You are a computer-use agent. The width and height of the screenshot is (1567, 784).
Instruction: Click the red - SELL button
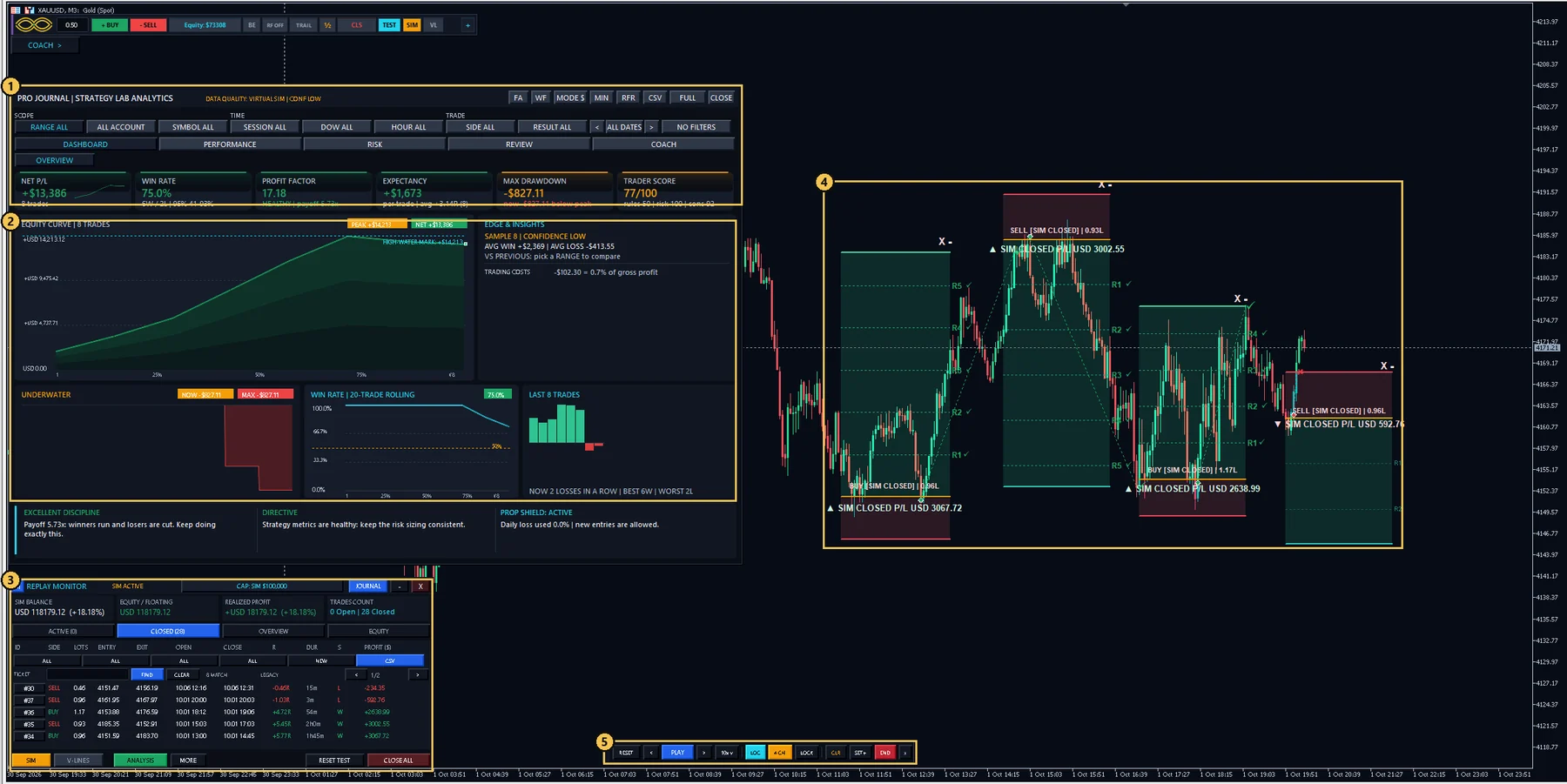point(148,25)
